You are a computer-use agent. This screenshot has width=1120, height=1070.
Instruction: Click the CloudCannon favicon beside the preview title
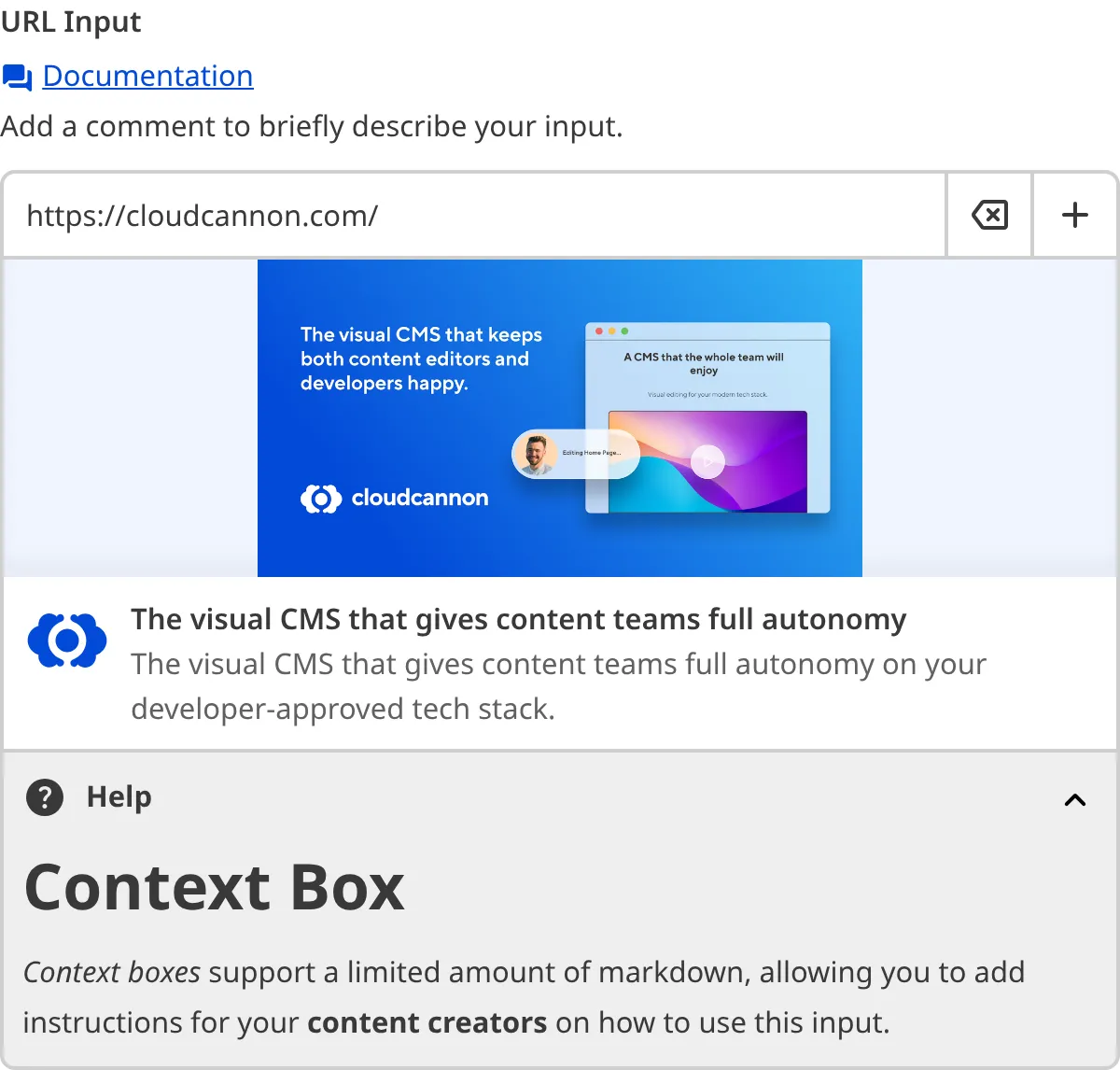tap(66, 639)
